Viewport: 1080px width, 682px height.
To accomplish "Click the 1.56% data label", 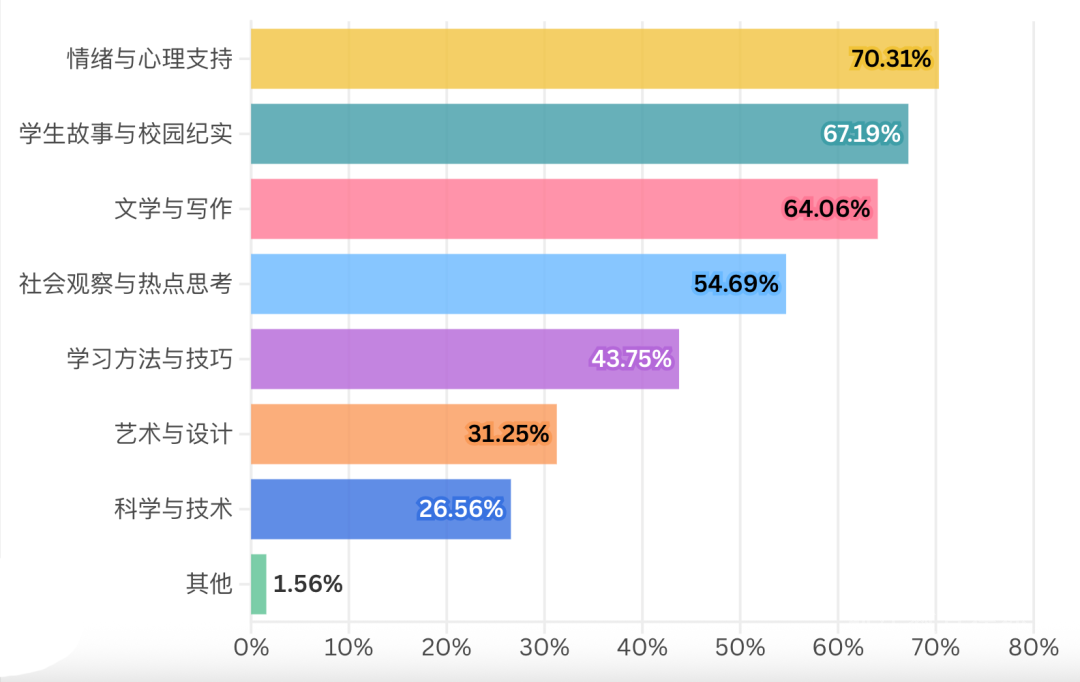I will [308, 584].
